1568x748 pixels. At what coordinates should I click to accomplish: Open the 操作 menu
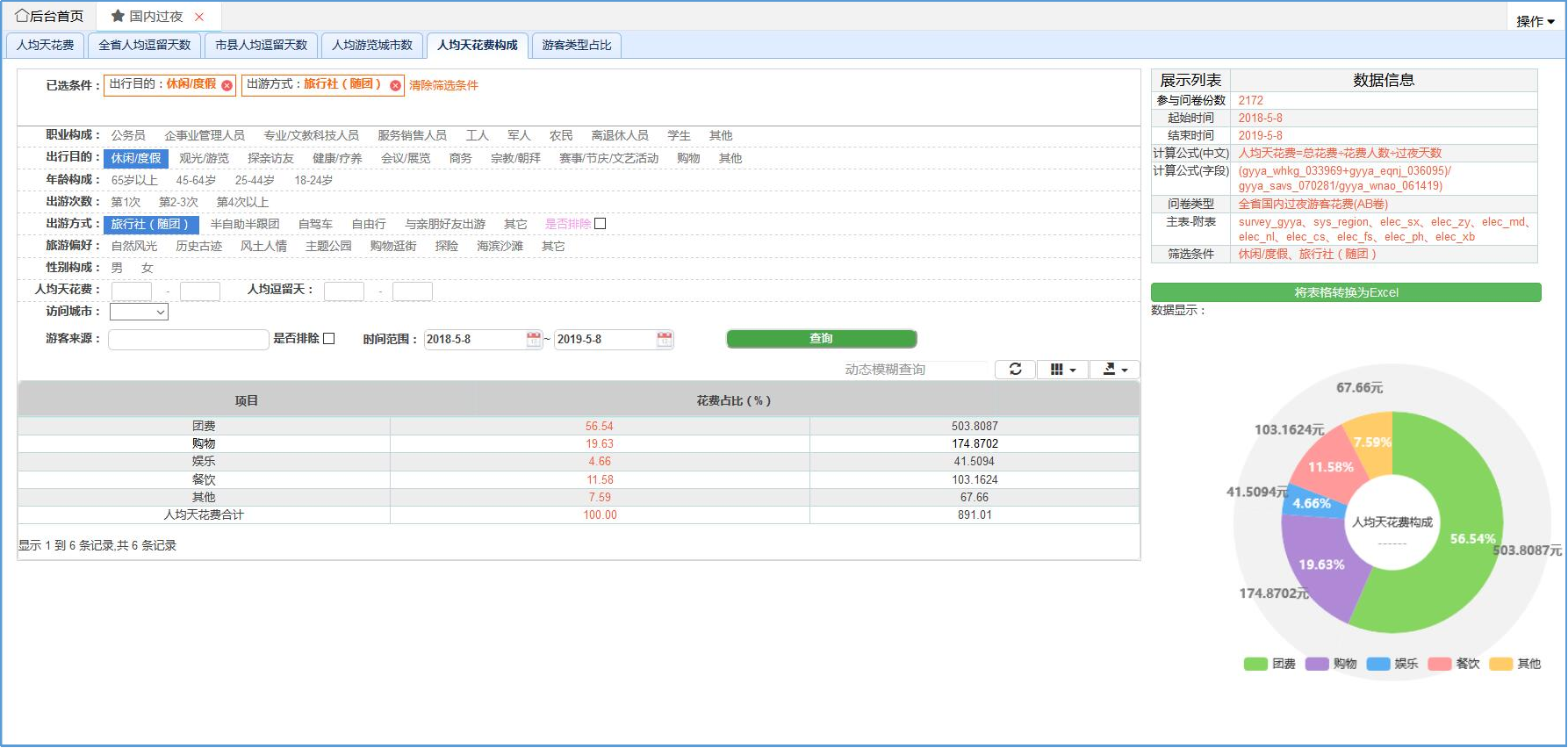click(1535, 21)
